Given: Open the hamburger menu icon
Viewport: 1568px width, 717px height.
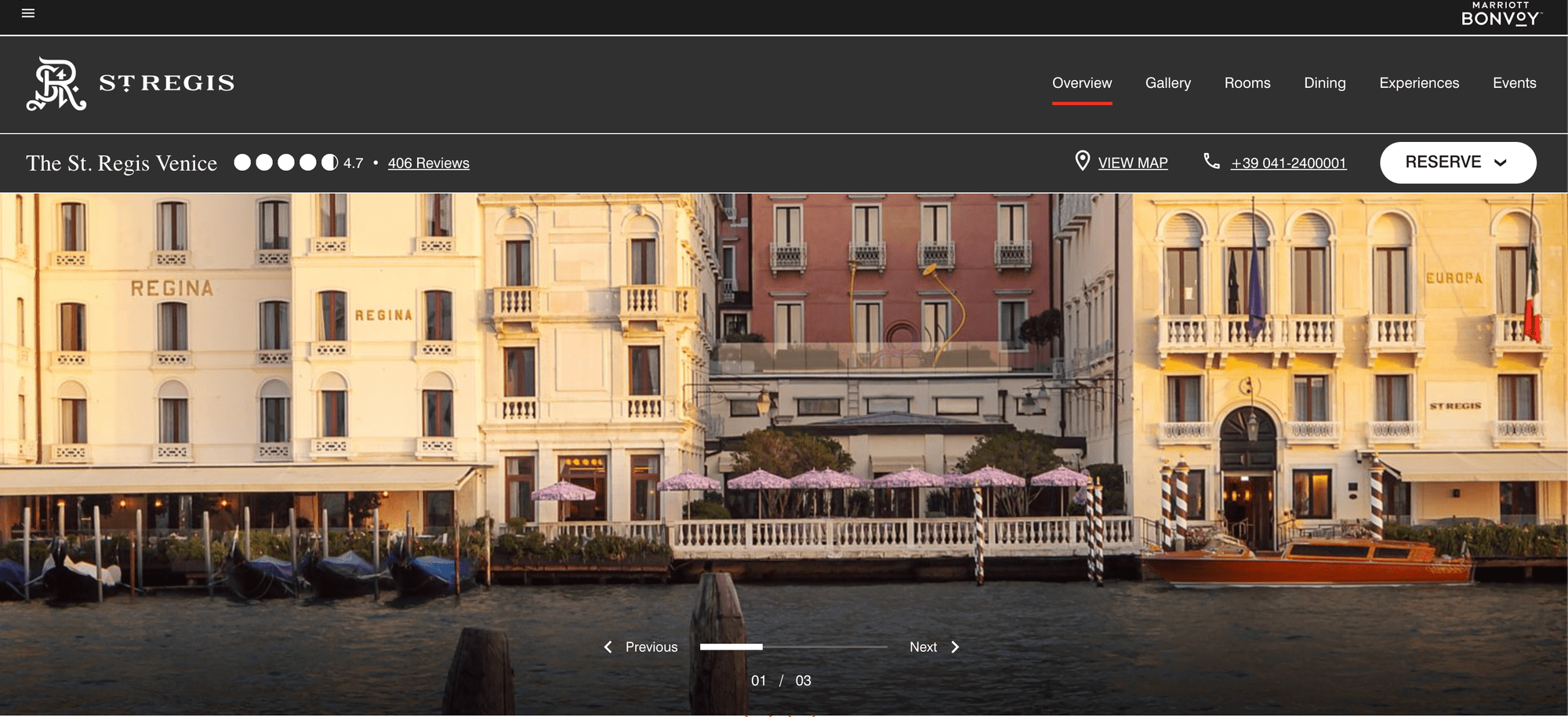Looking at the screenshot, I should pos(28,13).
